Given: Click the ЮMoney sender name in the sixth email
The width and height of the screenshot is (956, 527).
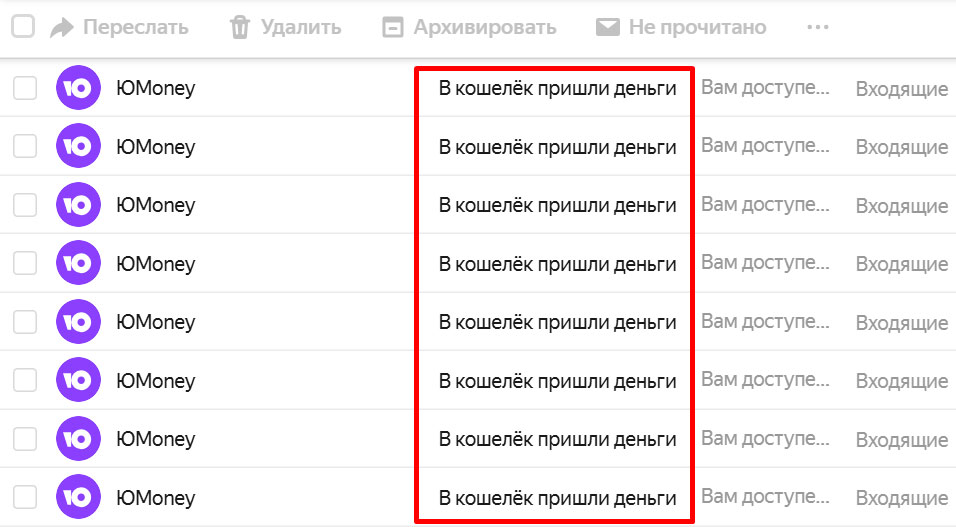Looking at the screenshot, I should [155, 381].
